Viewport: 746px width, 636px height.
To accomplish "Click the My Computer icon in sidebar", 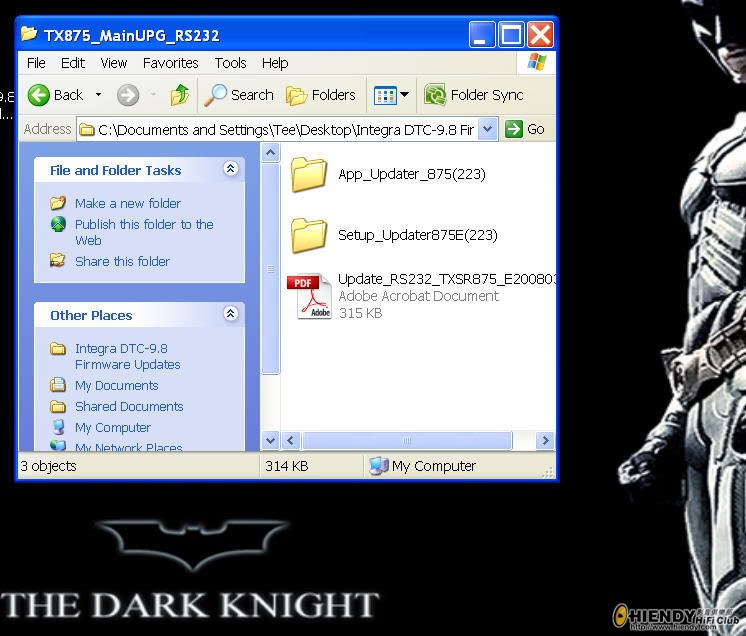I will (x=58, y=427).
